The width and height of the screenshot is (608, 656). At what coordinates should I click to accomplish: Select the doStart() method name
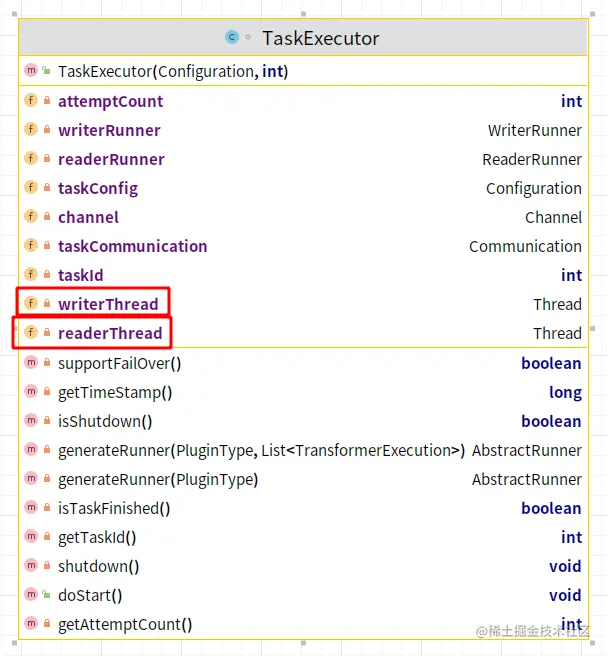90,595
